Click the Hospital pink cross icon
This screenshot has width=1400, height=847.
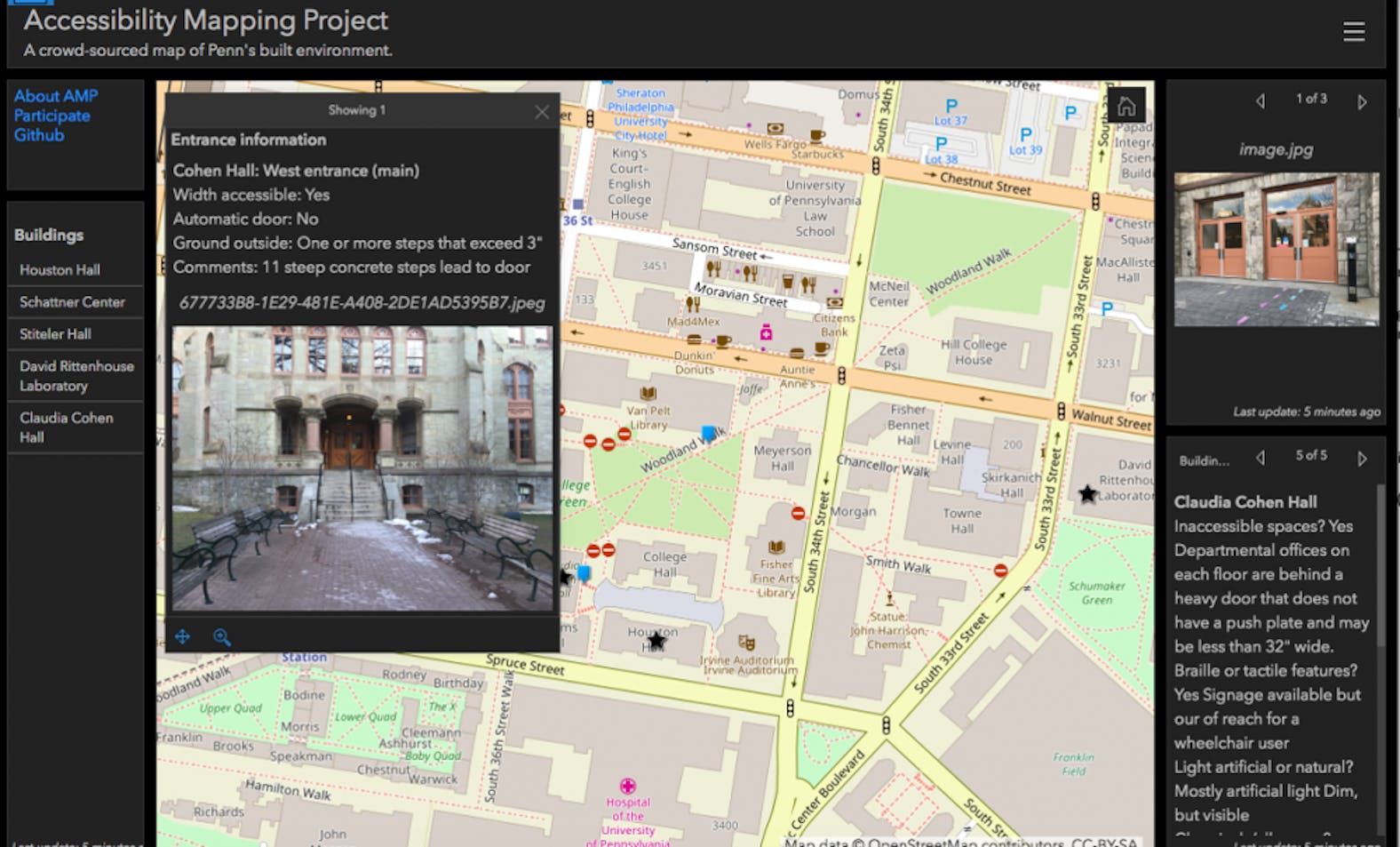tap(628, 786)
